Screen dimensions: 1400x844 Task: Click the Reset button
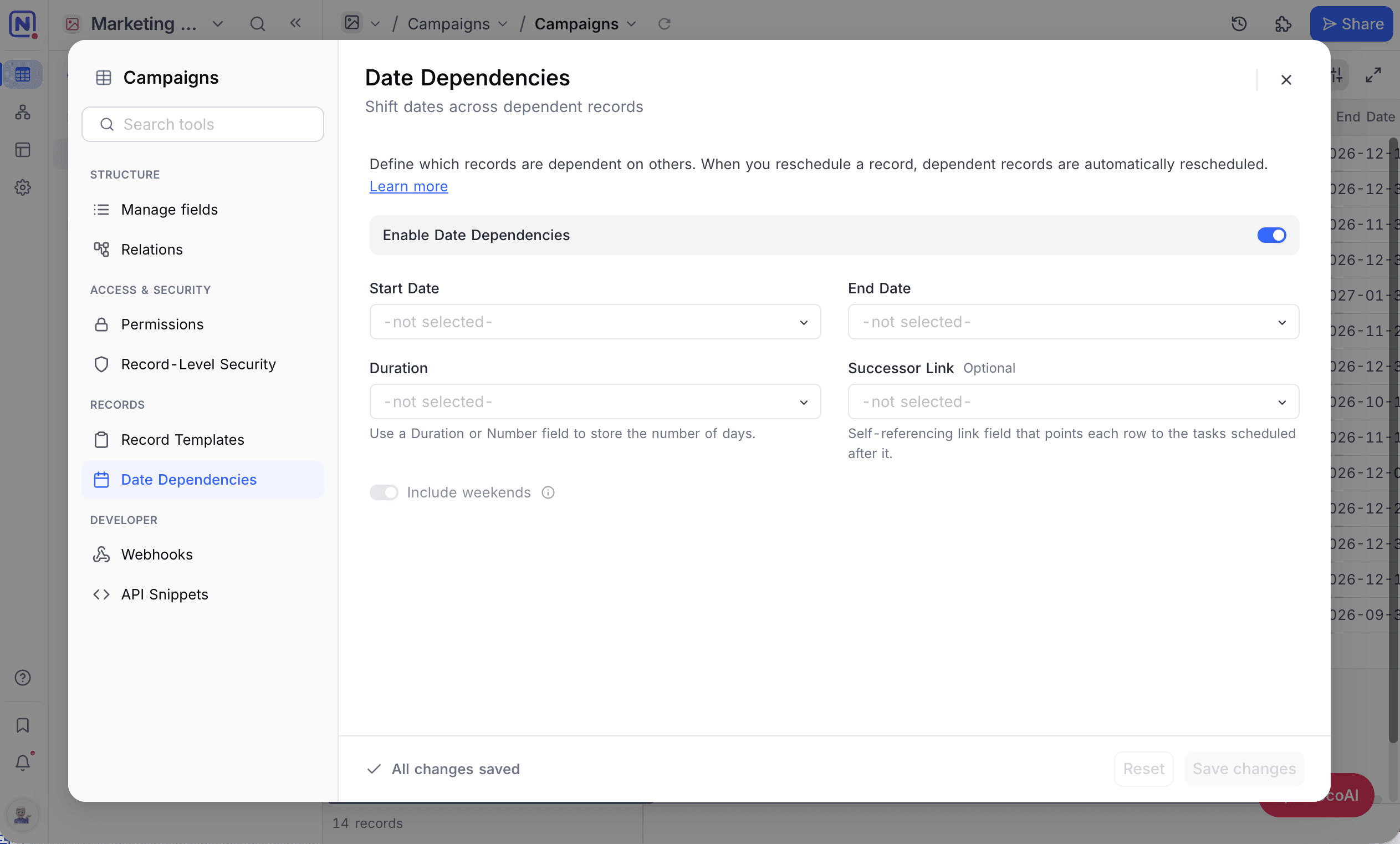1143,769
